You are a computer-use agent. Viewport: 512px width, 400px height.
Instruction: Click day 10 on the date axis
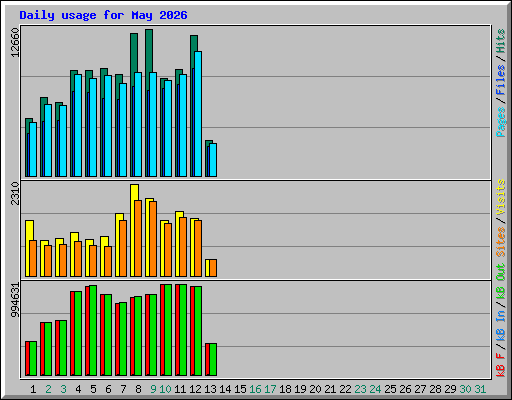(x=165, y=389)
